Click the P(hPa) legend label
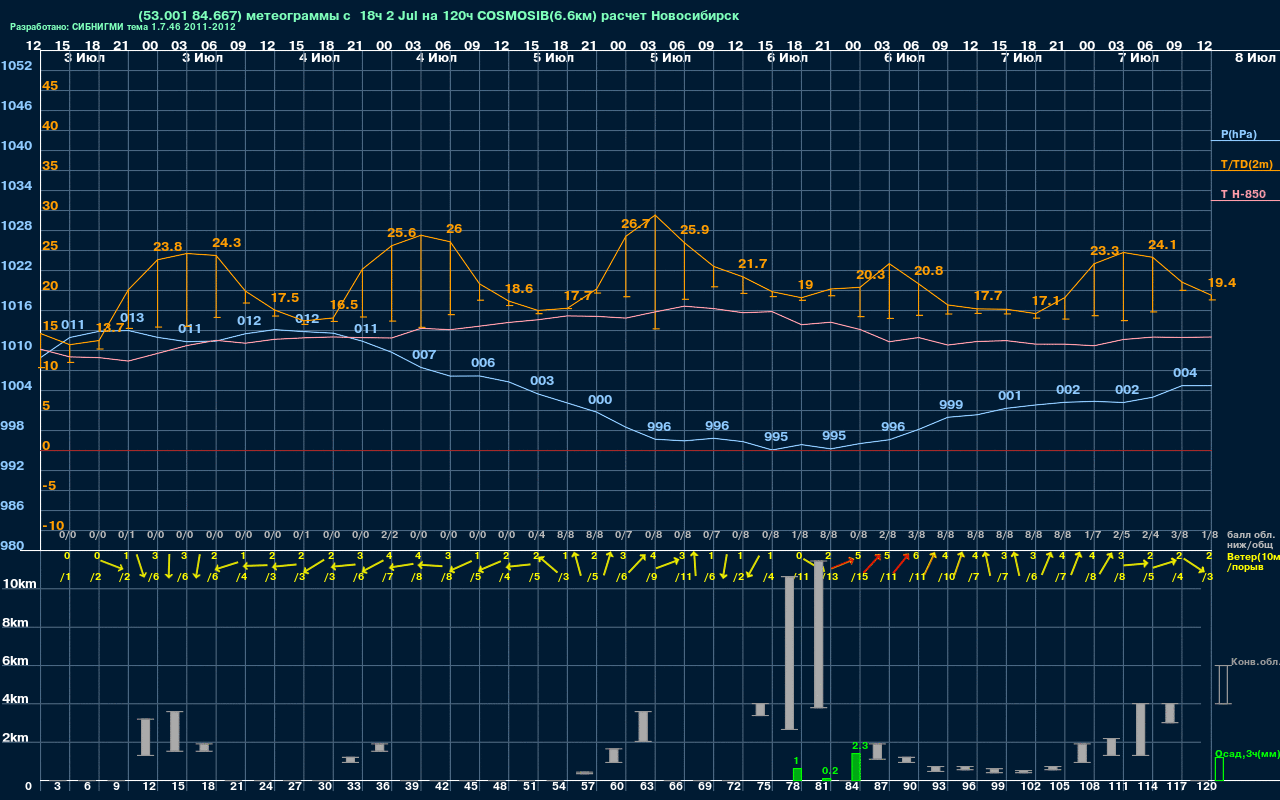Viewport: 1280px width, 800px height. tap(1238, 134)
